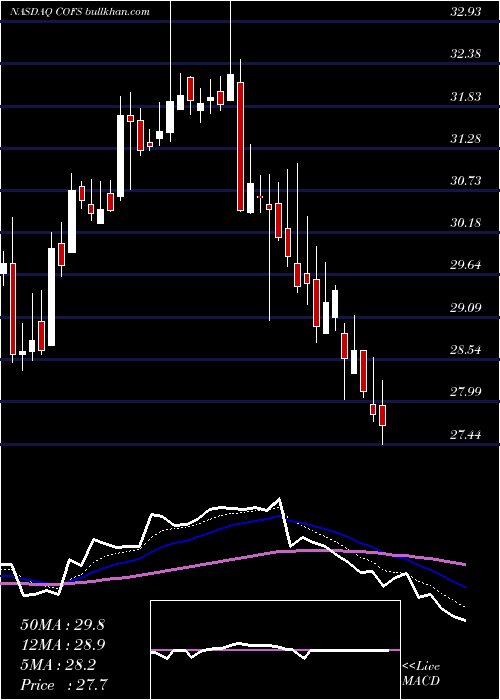This screenshot has width=500, height=700.
Task: Click the NASDAQ COFS bullkhan.com title text
Action: (x=80, y=12)
